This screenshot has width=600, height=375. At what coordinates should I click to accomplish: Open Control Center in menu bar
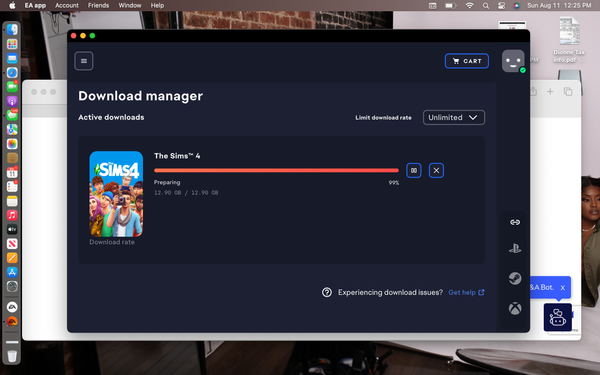click(501, 5)
